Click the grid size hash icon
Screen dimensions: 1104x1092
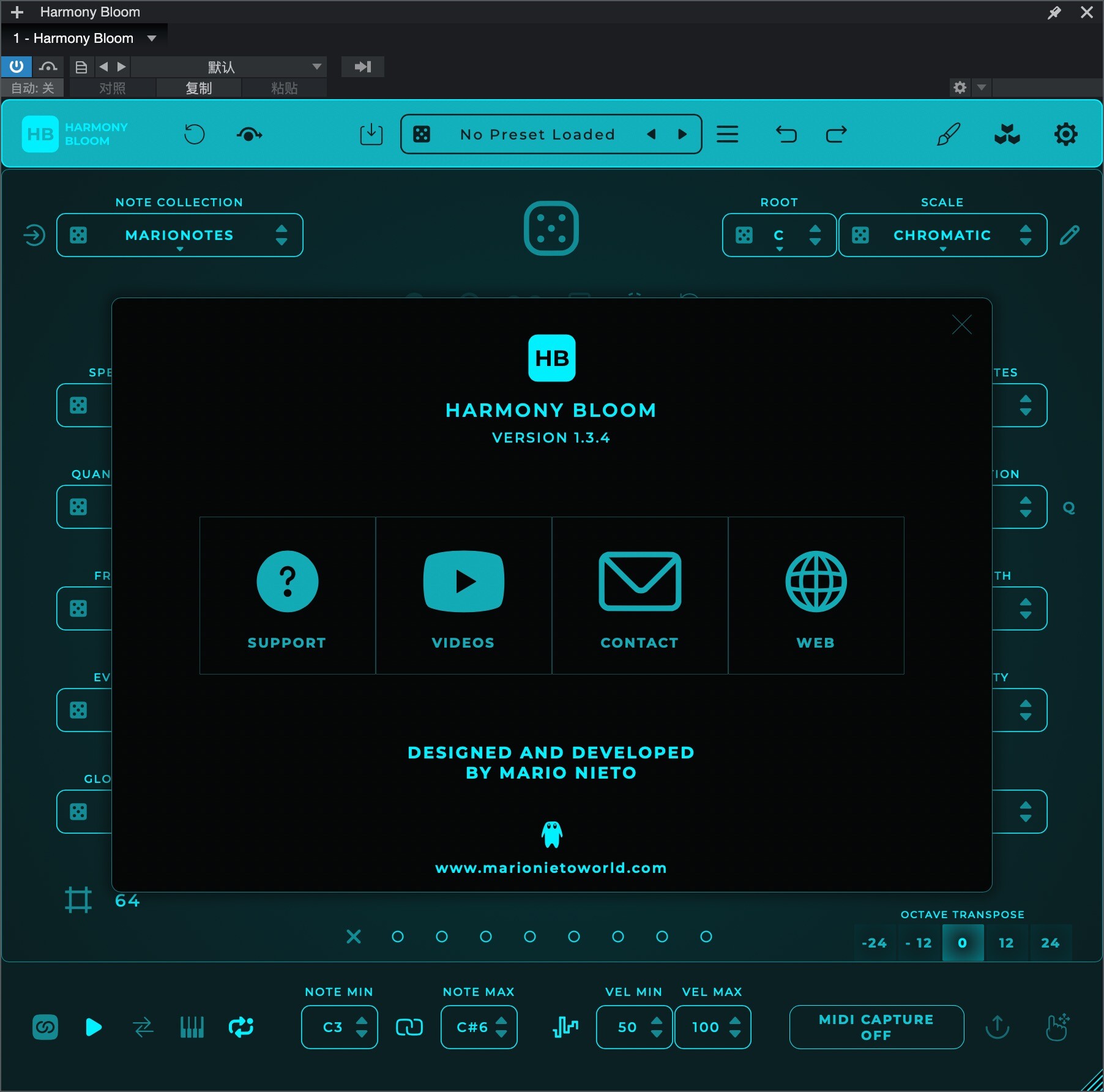[x=78, y=900]
